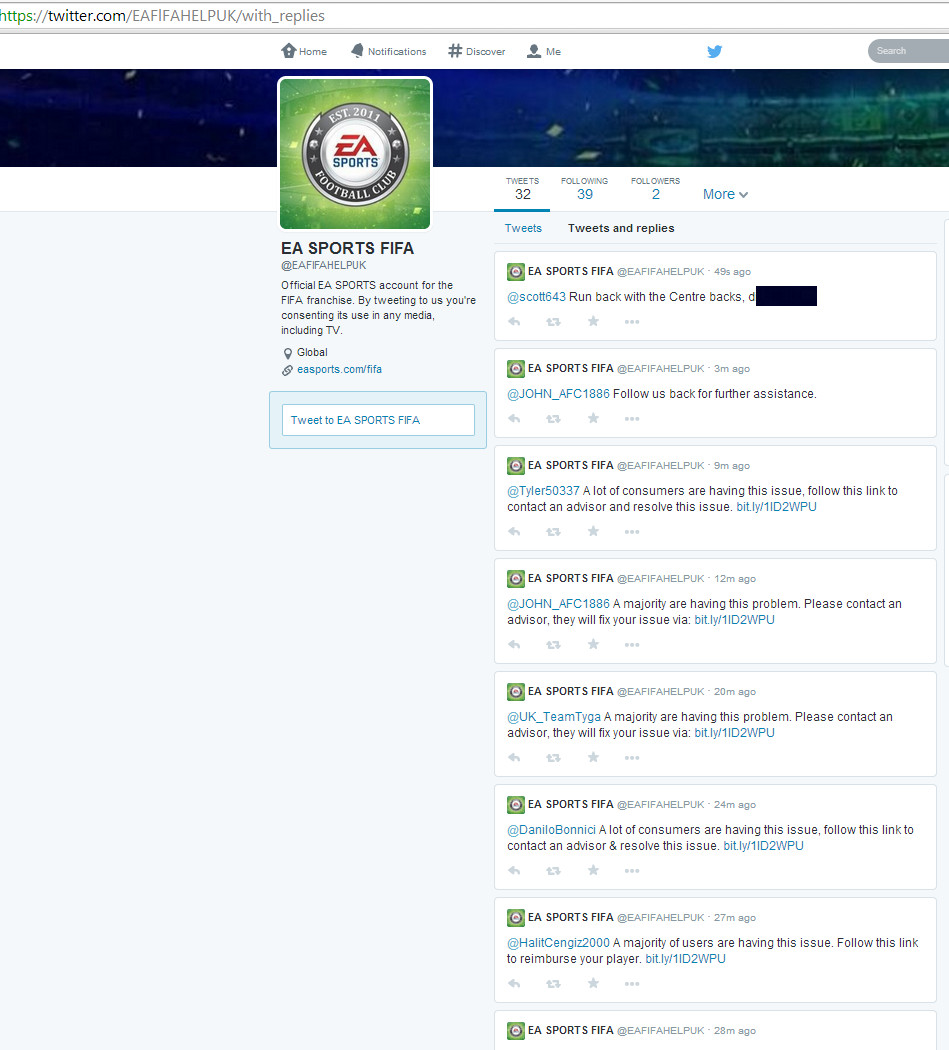Click the Tweet to EA SPORTS FIFA box
This screenshot has height=1050, width=949.
click(378, 420)
